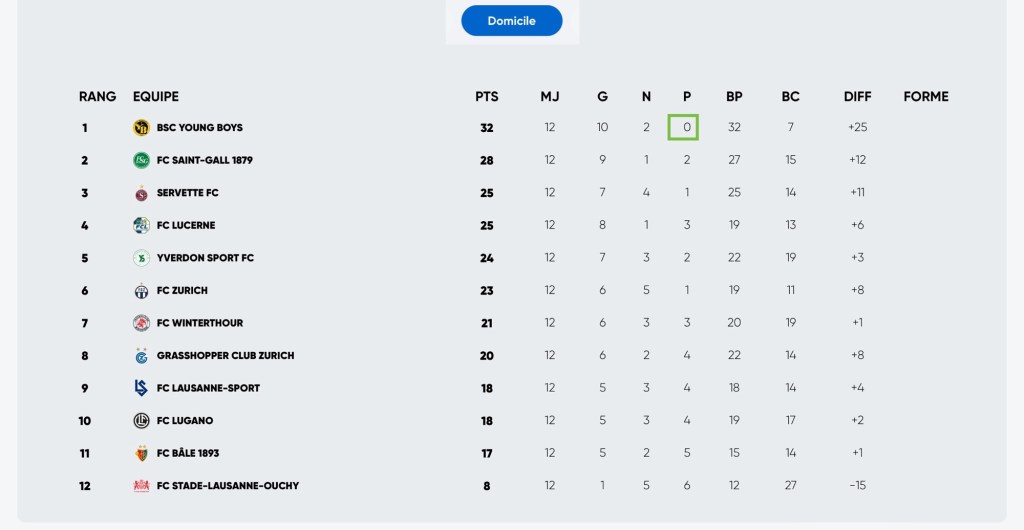Click the FC Lucerne club badge
The height and width of the screenshot is (530, 1024).
(141, 226)
